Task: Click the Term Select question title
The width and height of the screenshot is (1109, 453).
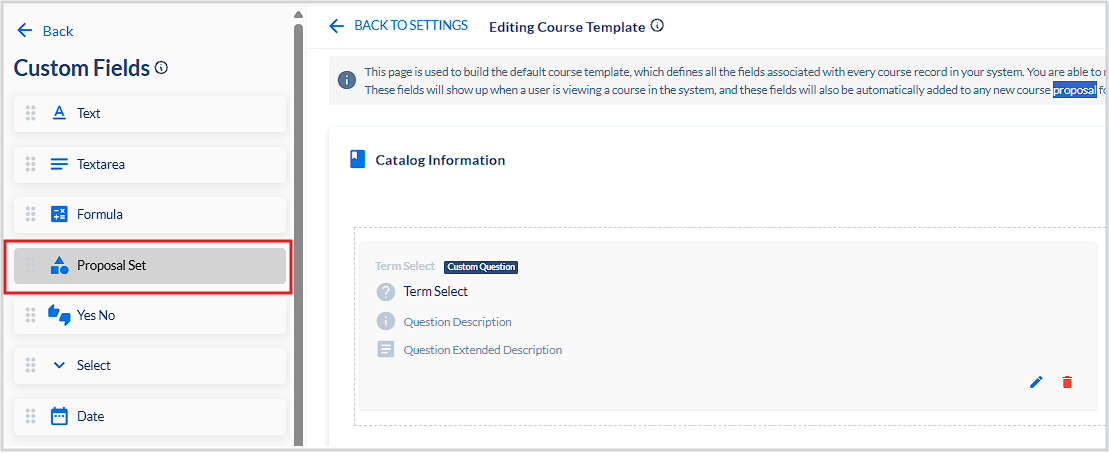Action: pyautogui.click(x=435, y=292)
